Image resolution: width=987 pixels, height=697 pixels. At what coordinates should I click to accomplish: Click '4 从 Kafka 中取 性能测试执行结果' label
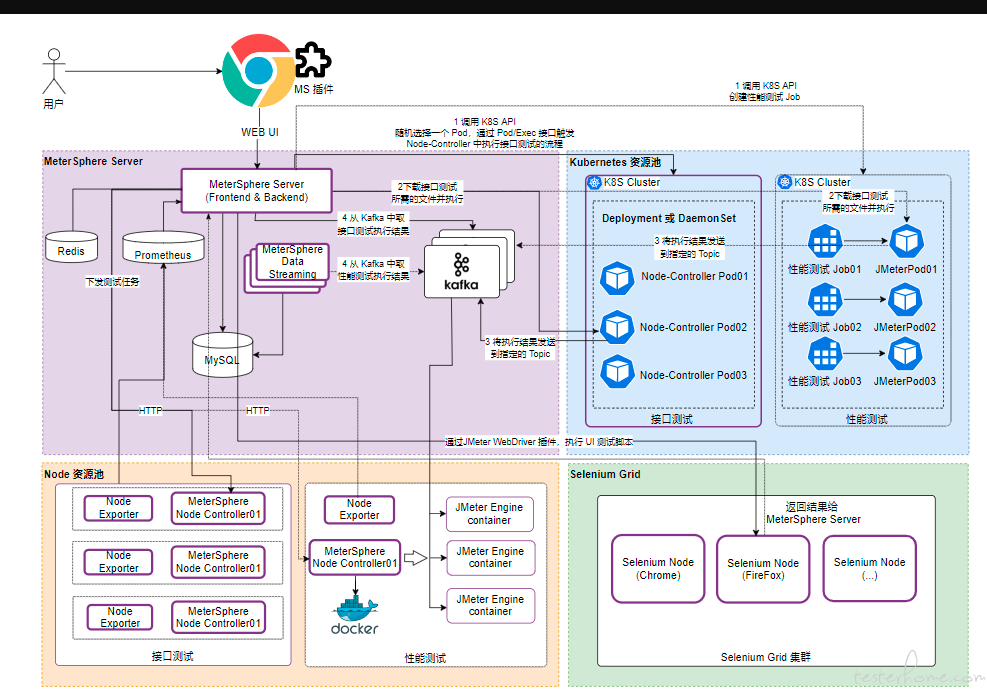click(x=373, y=269)
